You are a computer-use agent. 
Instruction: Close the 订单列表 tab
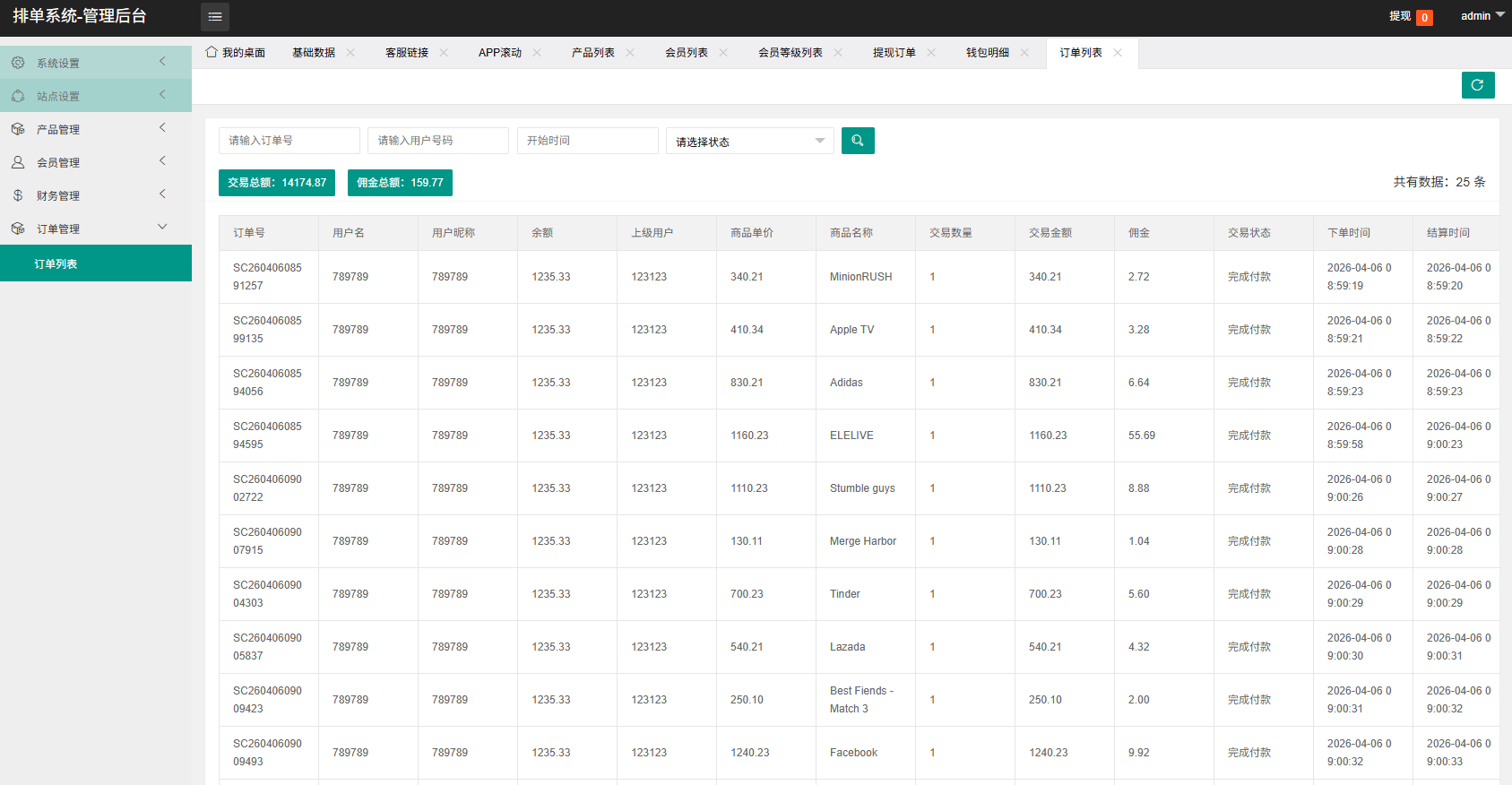click(1118, 53)
